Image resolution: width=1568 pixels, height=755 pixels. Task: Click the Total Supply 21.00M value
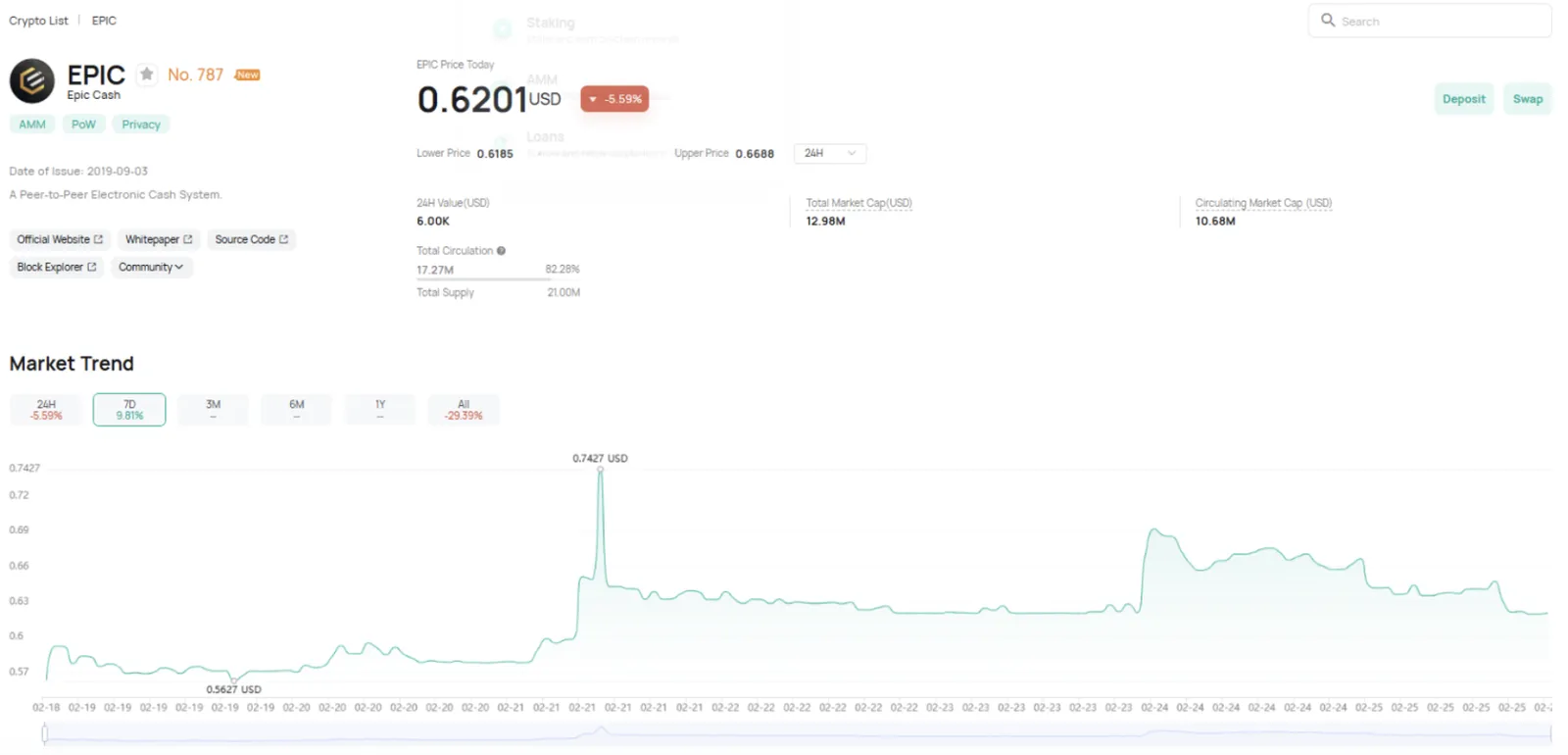point(563,292)
